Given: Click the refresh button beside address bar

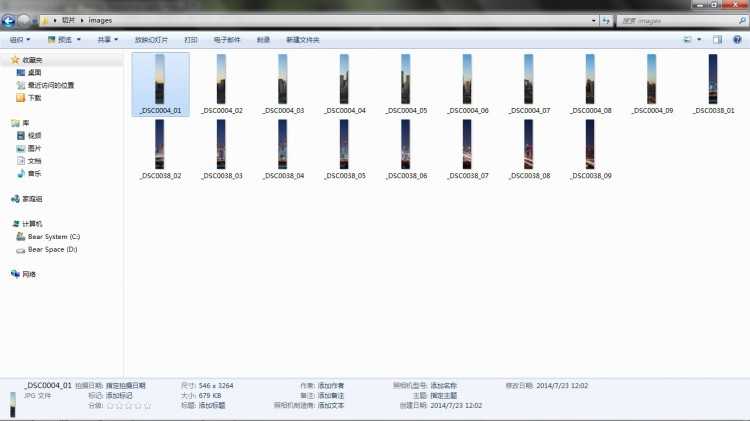Looking at the screenshot, I should pyautogui.click(x=607, y=20).
